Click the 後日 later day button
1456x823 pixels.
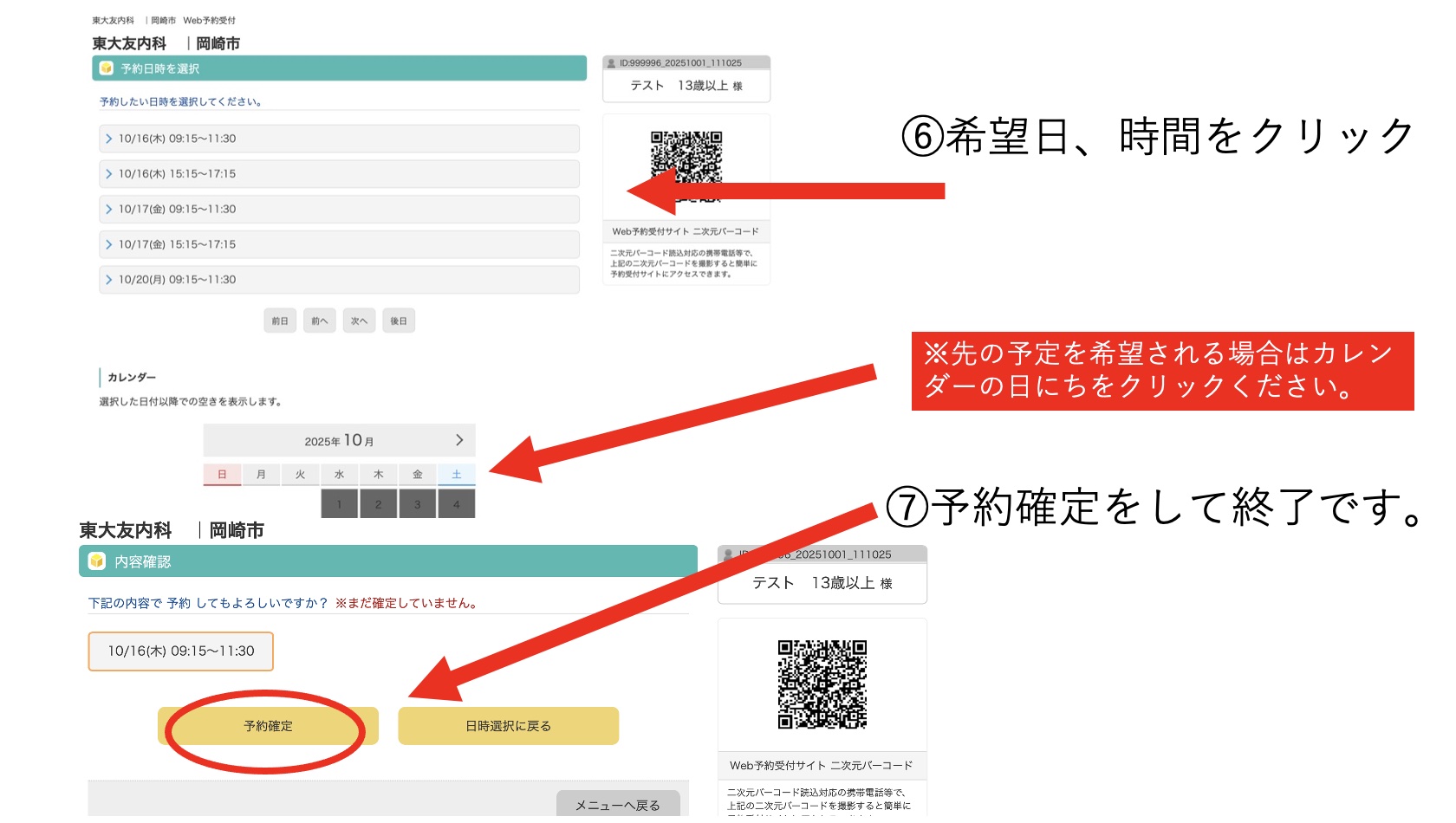click(398, 321)
